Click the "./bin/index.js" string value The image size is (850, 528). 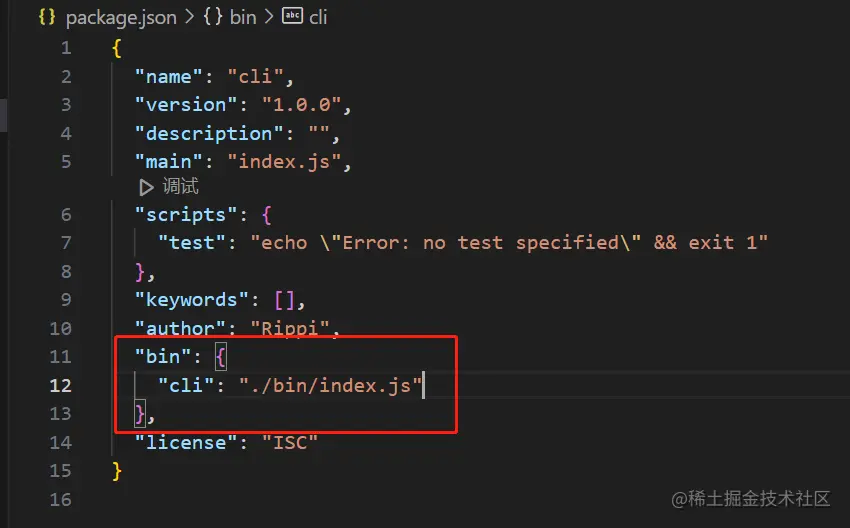click(331, 385)
